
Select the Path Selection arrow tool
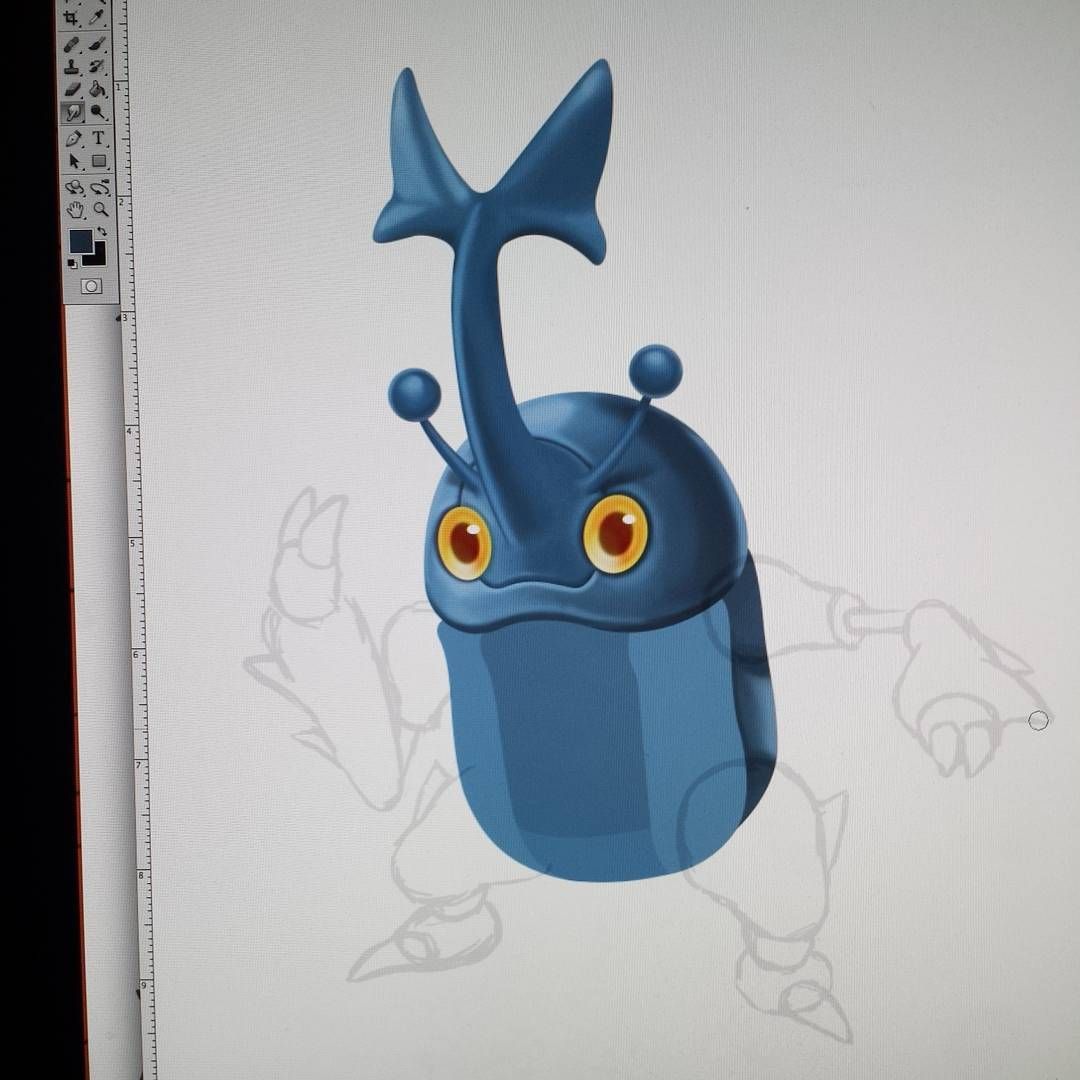74,162
